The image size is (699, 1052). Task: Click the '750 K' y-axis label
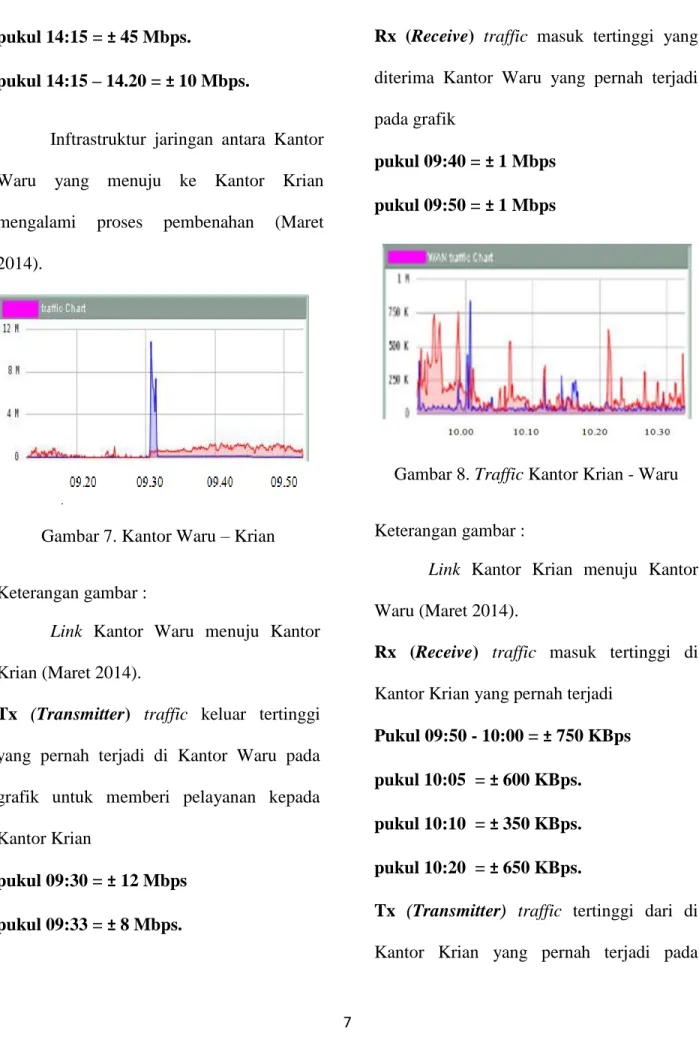(398, 311)
